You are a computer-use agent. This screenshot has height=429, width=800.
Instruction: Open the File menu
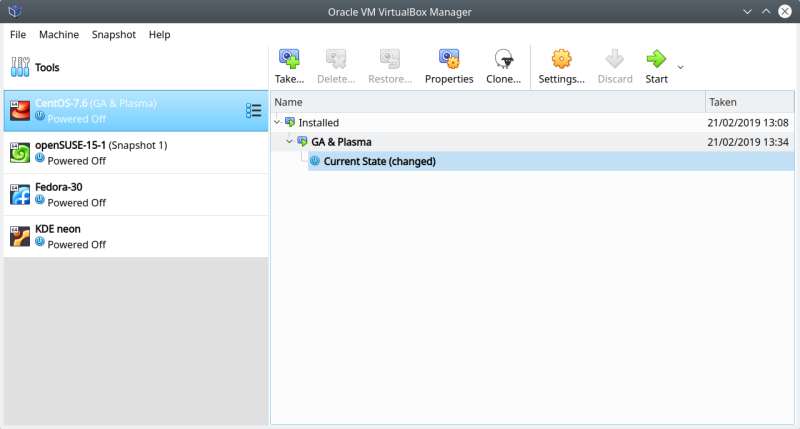click(x=18, y=35)
